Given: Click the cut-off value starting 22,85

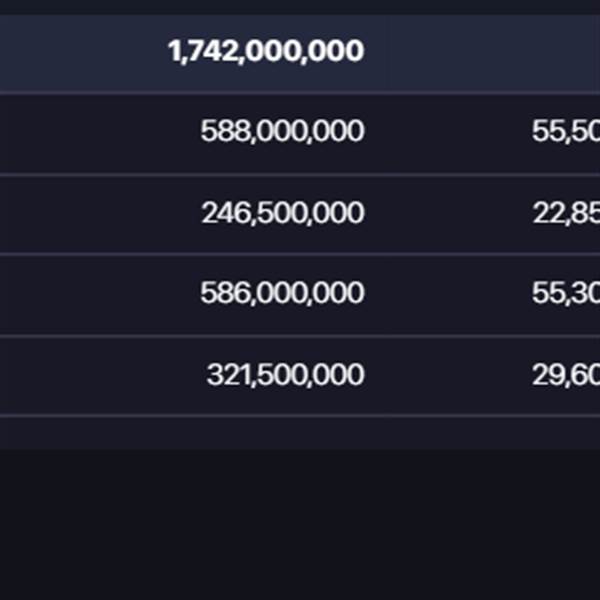Looking at the screenshot, I should coord(566,213).
